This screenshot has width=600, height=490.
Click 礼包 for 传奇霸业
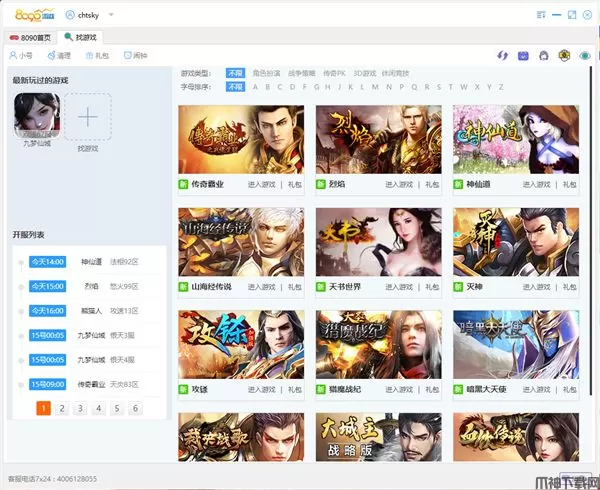pyautogui.click(x=295, y=184)
